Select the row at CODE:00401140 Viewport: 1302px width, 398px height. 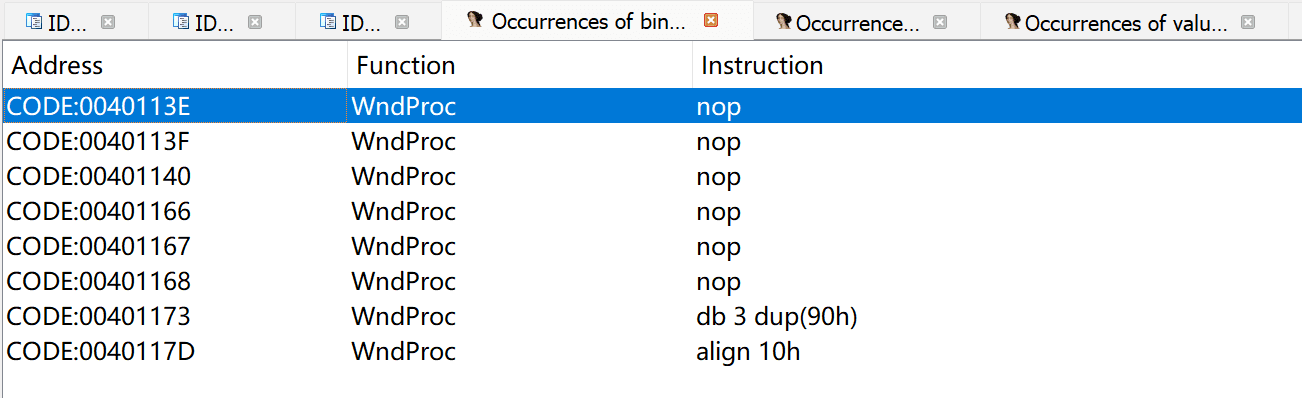click(x=651, y=176)
